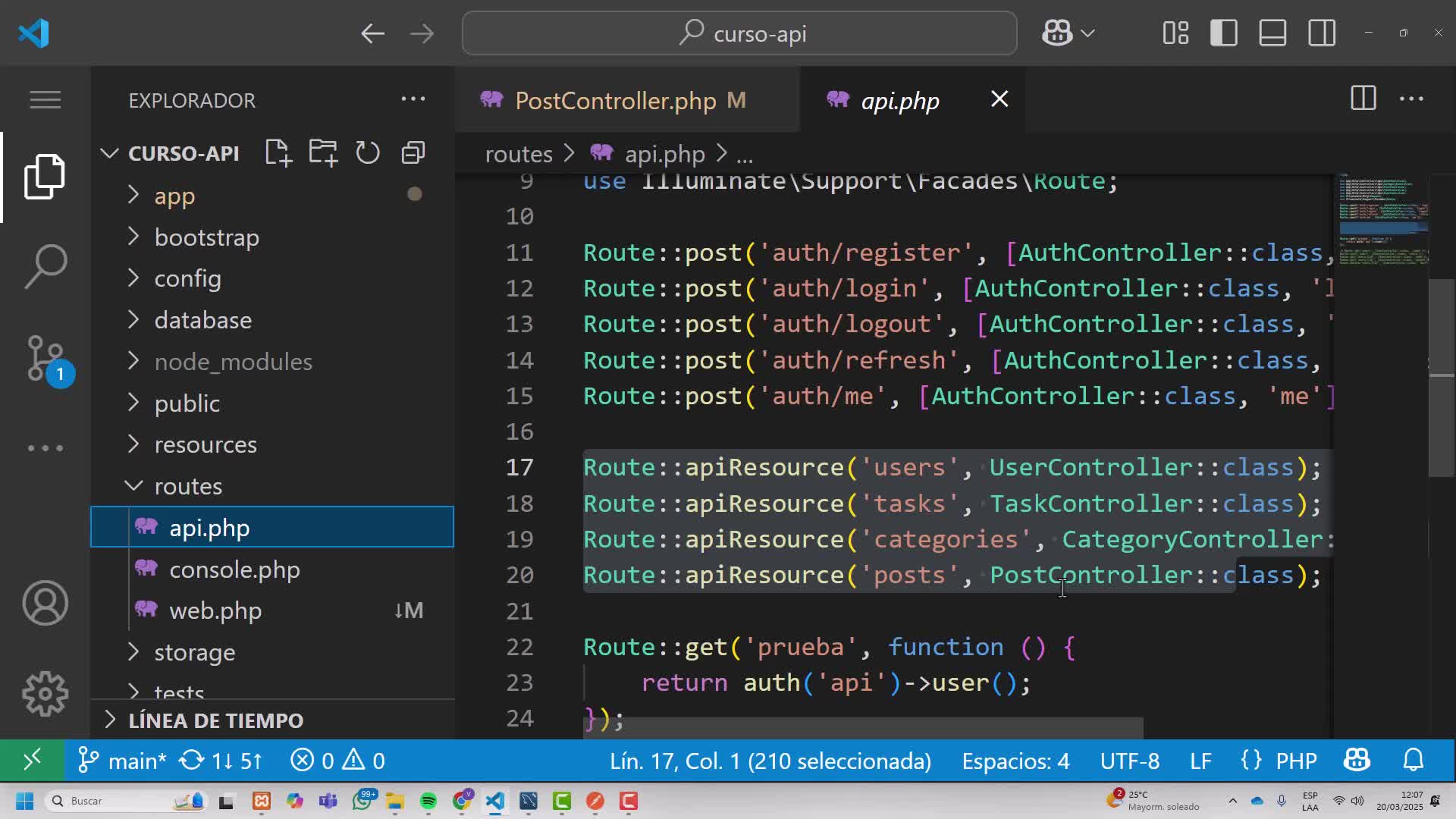Image resolution: width=1456 pixels, height=819 pixels.
Task: Open editor more actions ellipsis
Action: (x=1411, y=99)
